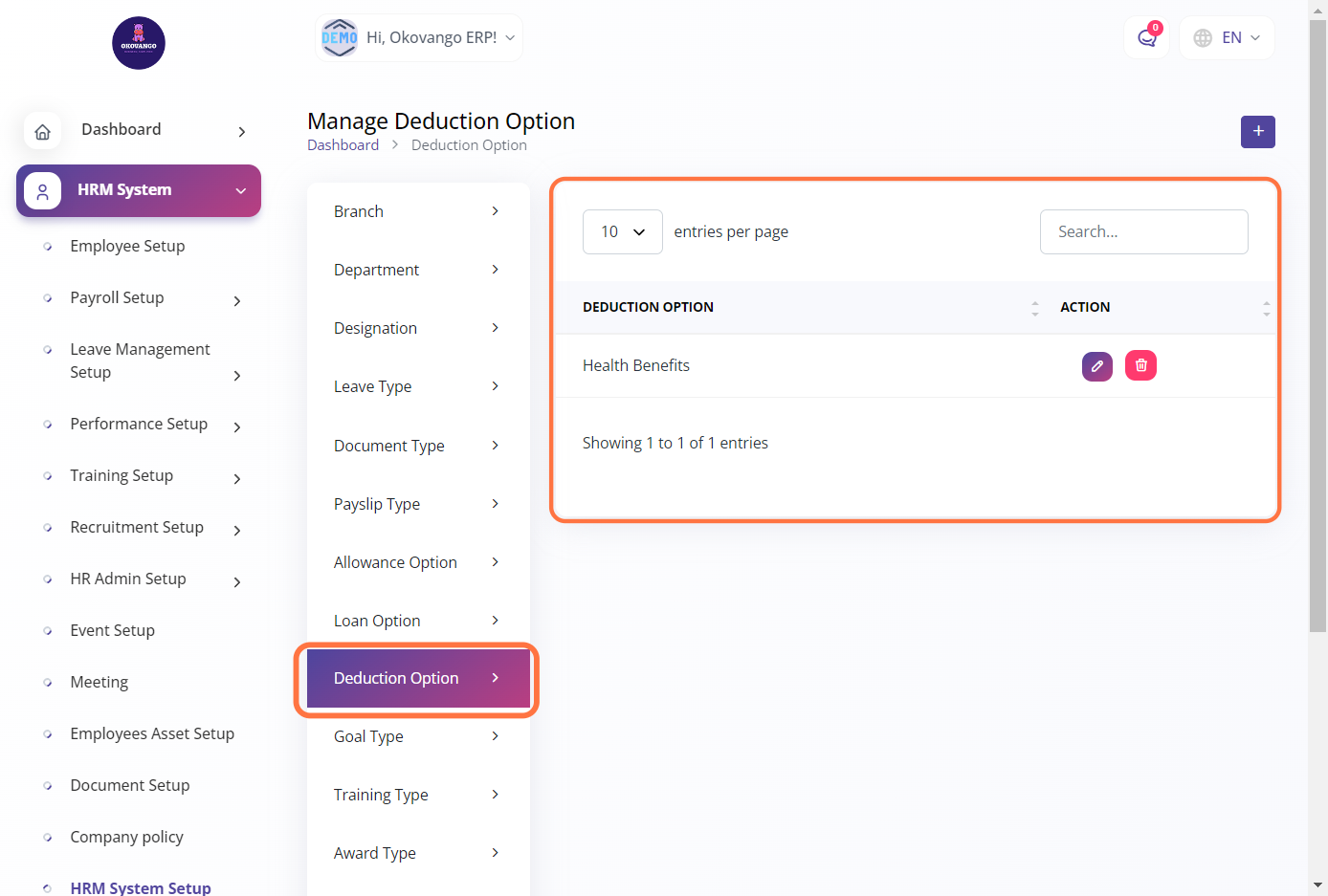The height and width of the screenshot is (896, 1328).
Task: Open the entries per page dropdown
Action: (x=622, y=232)
